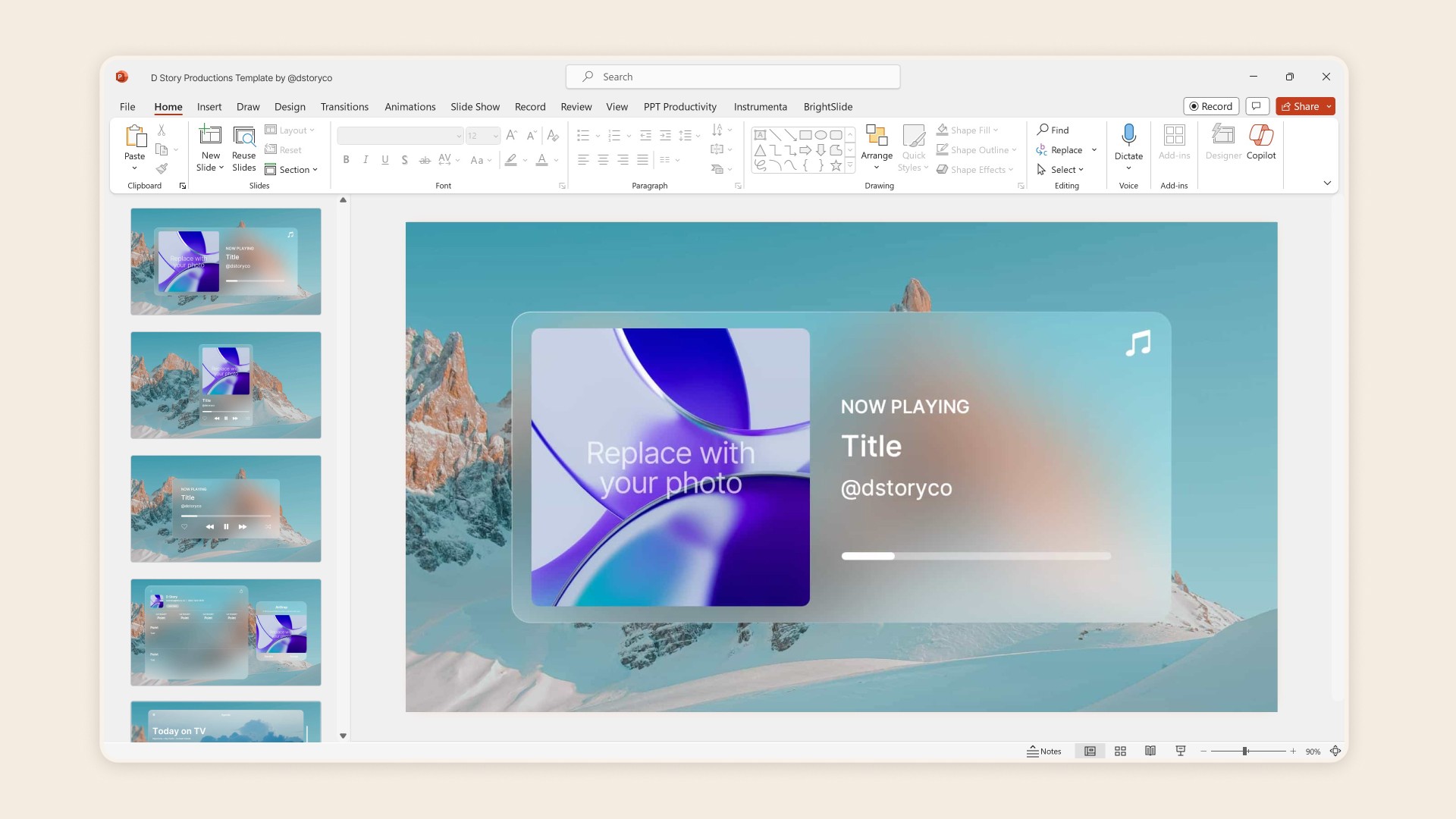Viewport: 1456px width, 819px height.
Task: Click the Find button
Action: (x=1053, y=130)
